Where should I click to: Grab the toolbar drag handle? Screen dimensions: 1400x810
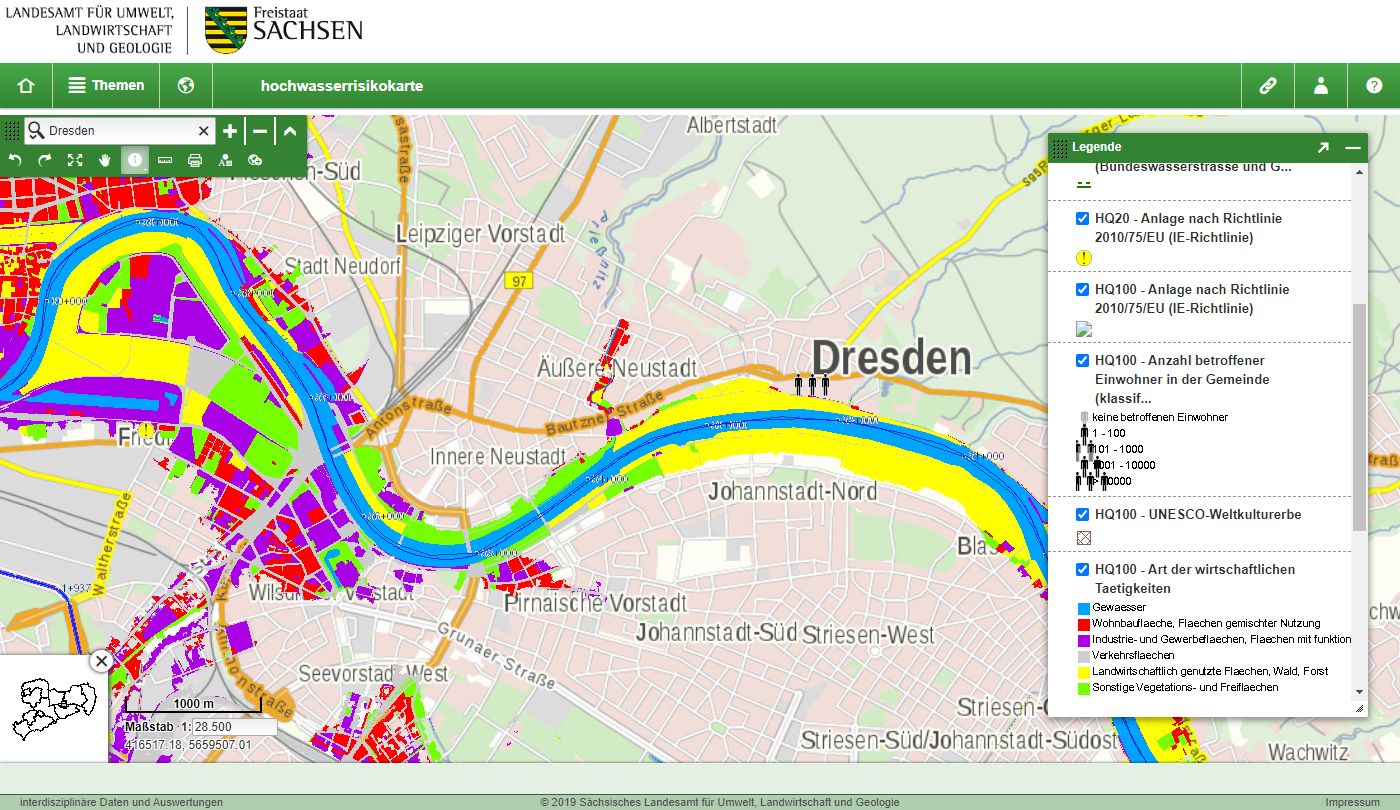(12, 131)
